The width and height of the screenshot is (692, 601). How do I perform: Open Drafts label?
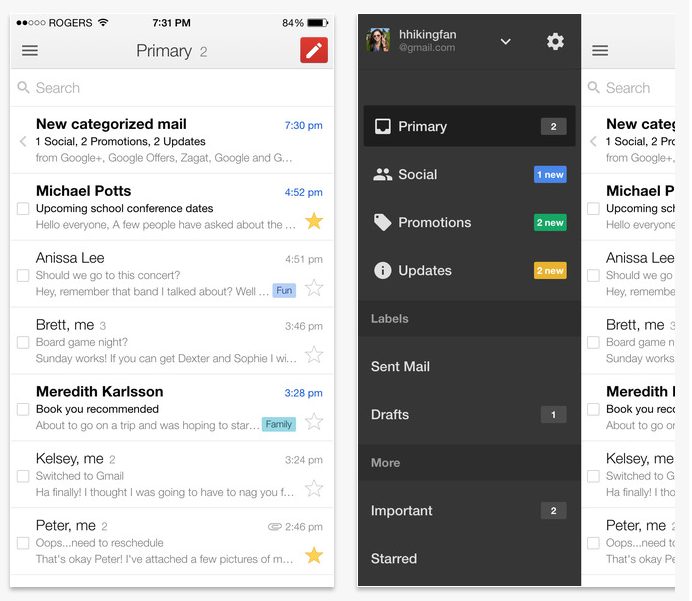point(469,414)
